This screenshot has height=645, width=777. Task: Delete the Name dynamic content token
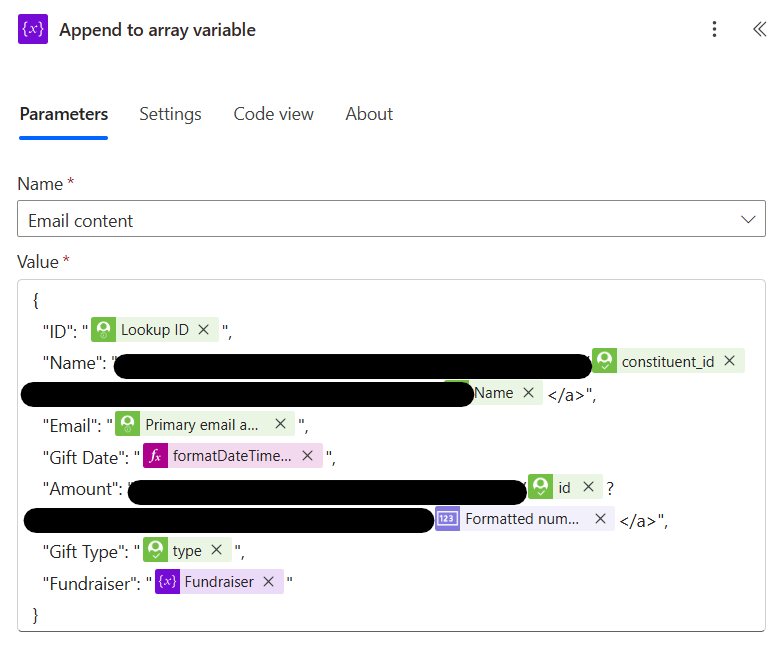(529, 392)
